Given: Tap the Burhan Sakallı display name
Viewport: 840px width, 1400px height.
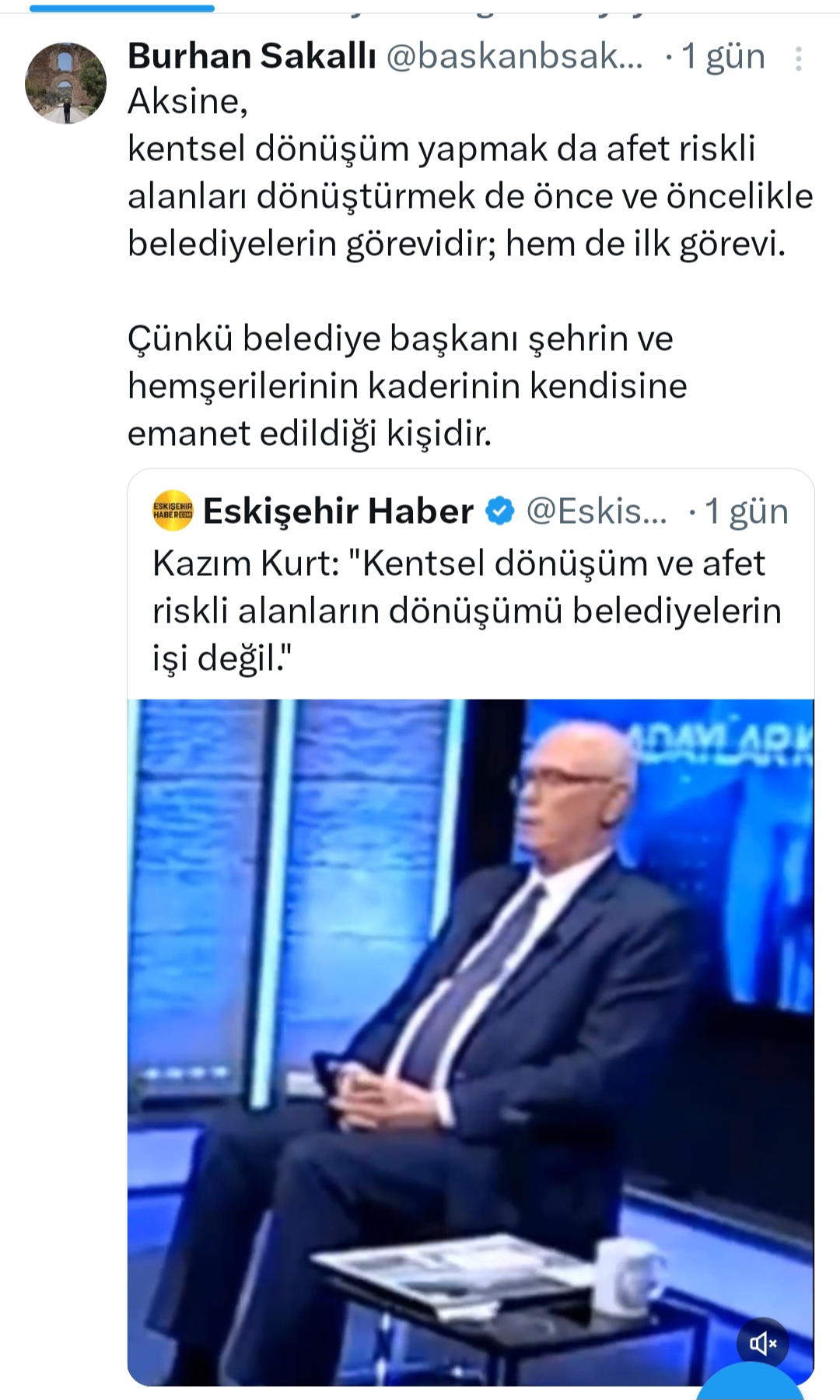Looking at the screenshot, I should tap(251, 56).
